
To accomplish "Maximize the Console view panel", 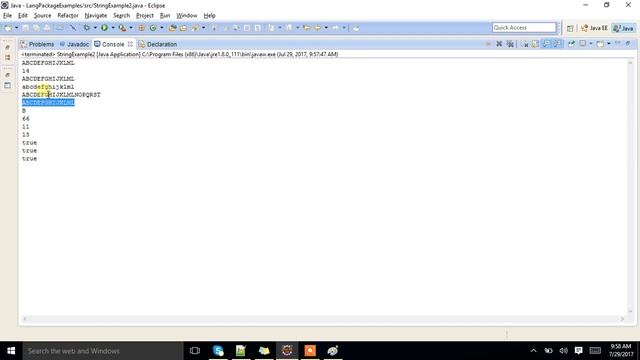I will coord(628,43).
